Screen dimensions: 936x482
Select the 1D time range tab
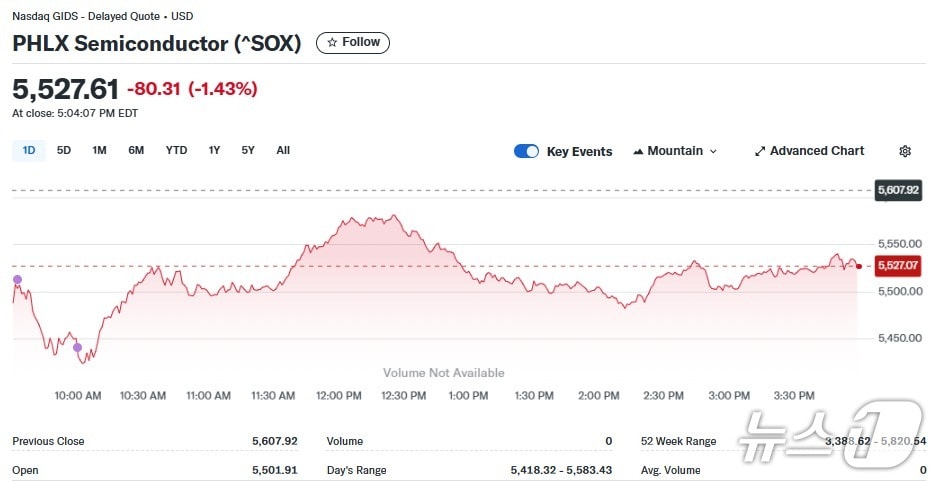click(29, 150)
